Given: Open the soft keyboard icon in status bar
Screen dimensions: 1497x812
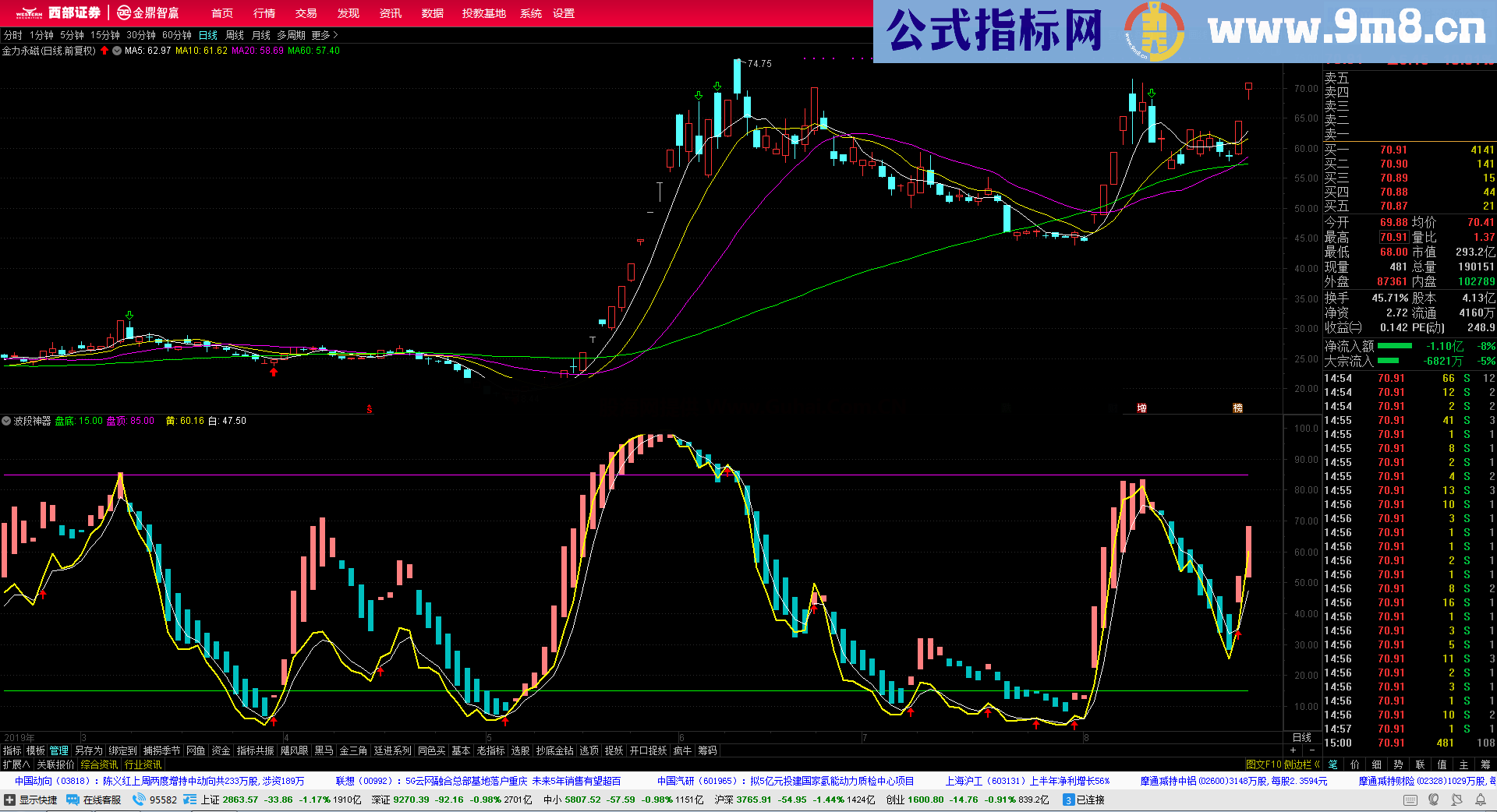Looking at the screenshot, I should coord(1410,800).
